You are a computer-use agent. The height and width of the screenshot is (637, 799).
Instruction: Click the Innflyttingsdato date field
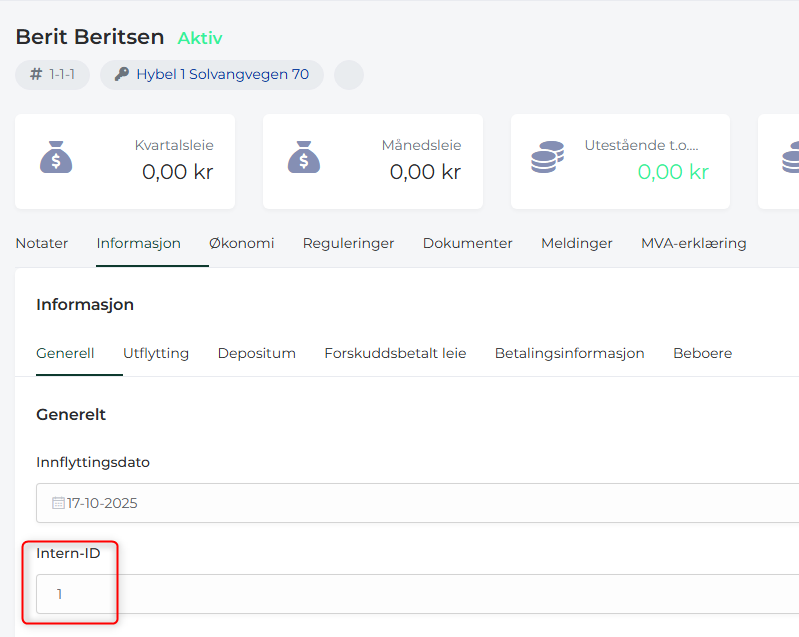point(417,503)
